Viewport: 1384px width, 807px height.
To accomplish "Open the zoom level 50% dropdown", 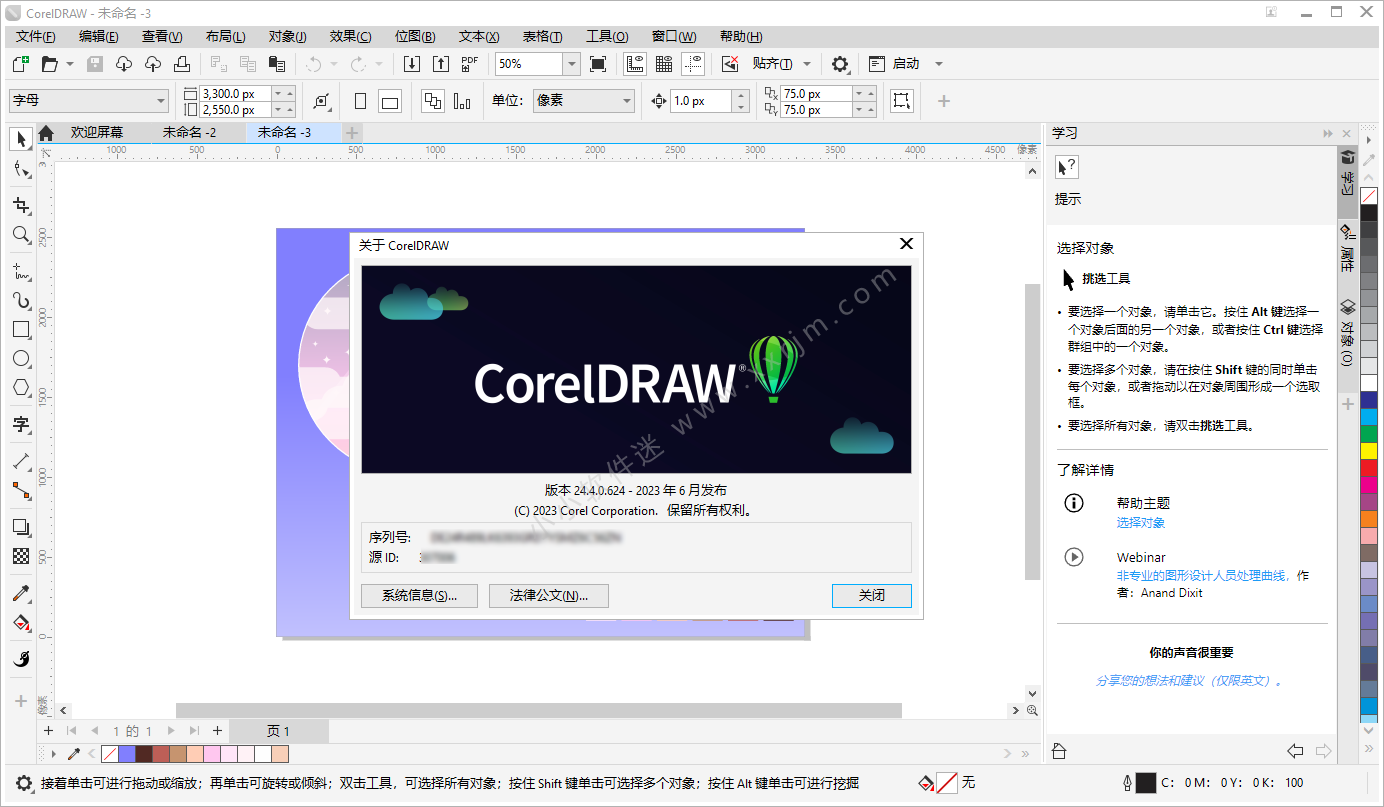I will [571, 64].
